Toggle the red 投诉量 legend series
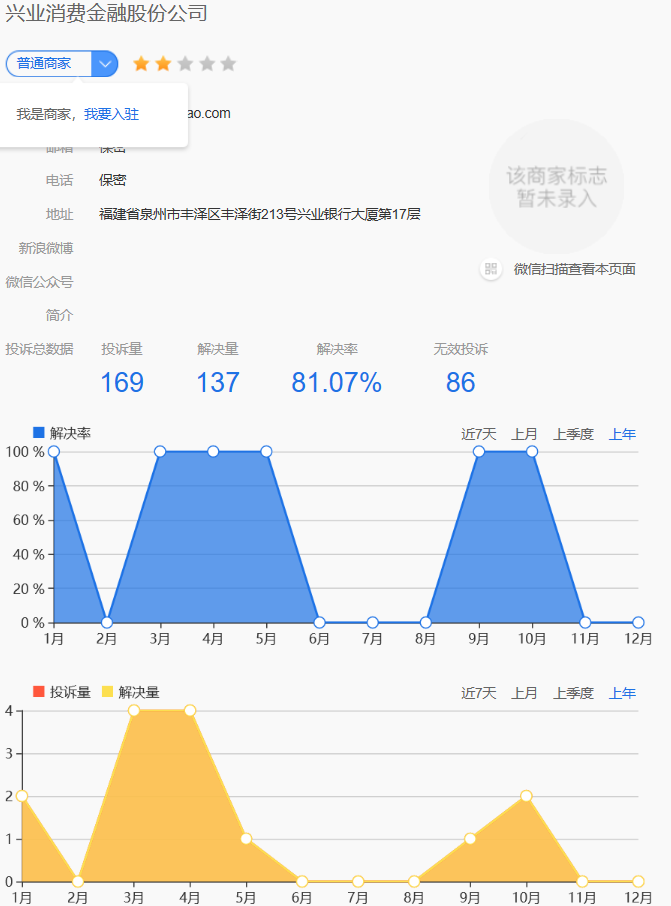The image size is (671, 906). point(62,692)
